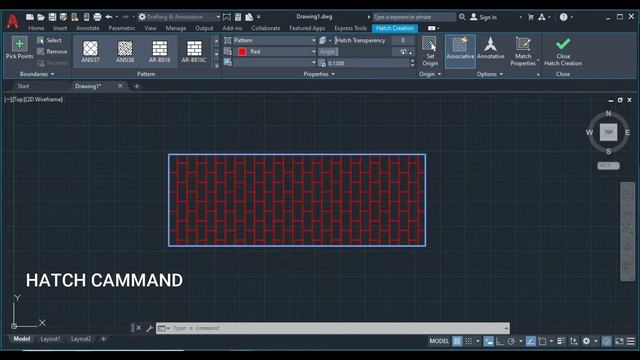The height and width of the screenshot is (360, 640).
Task: Expand the Options panel
Action: [490, 74]
